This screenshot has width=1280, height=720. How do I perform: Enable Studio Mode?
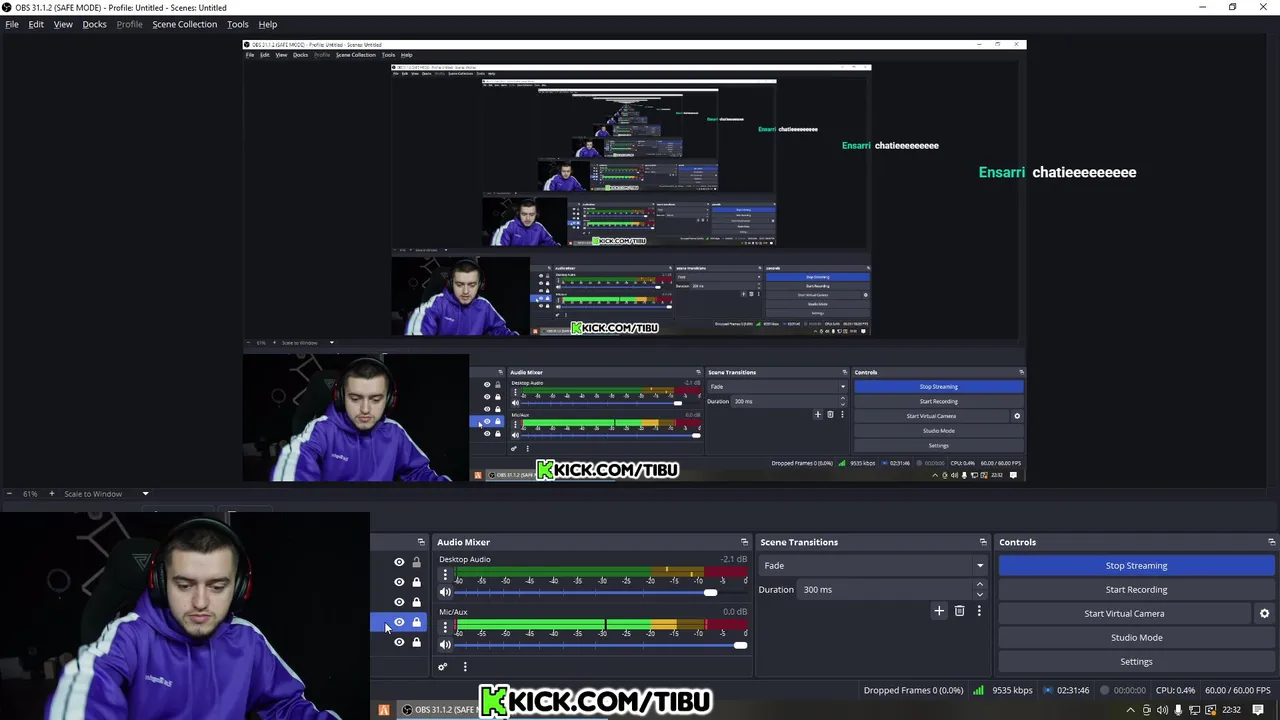[x=1136, y=638]
